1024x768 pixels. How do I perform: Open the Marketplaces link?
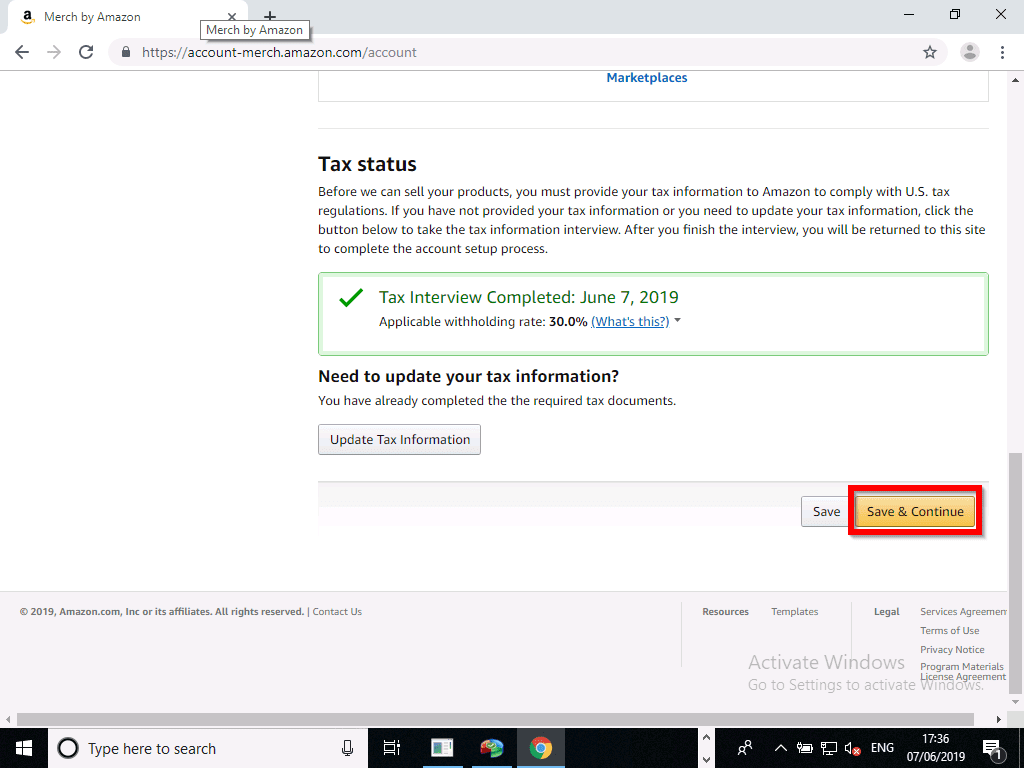point(646,78)
